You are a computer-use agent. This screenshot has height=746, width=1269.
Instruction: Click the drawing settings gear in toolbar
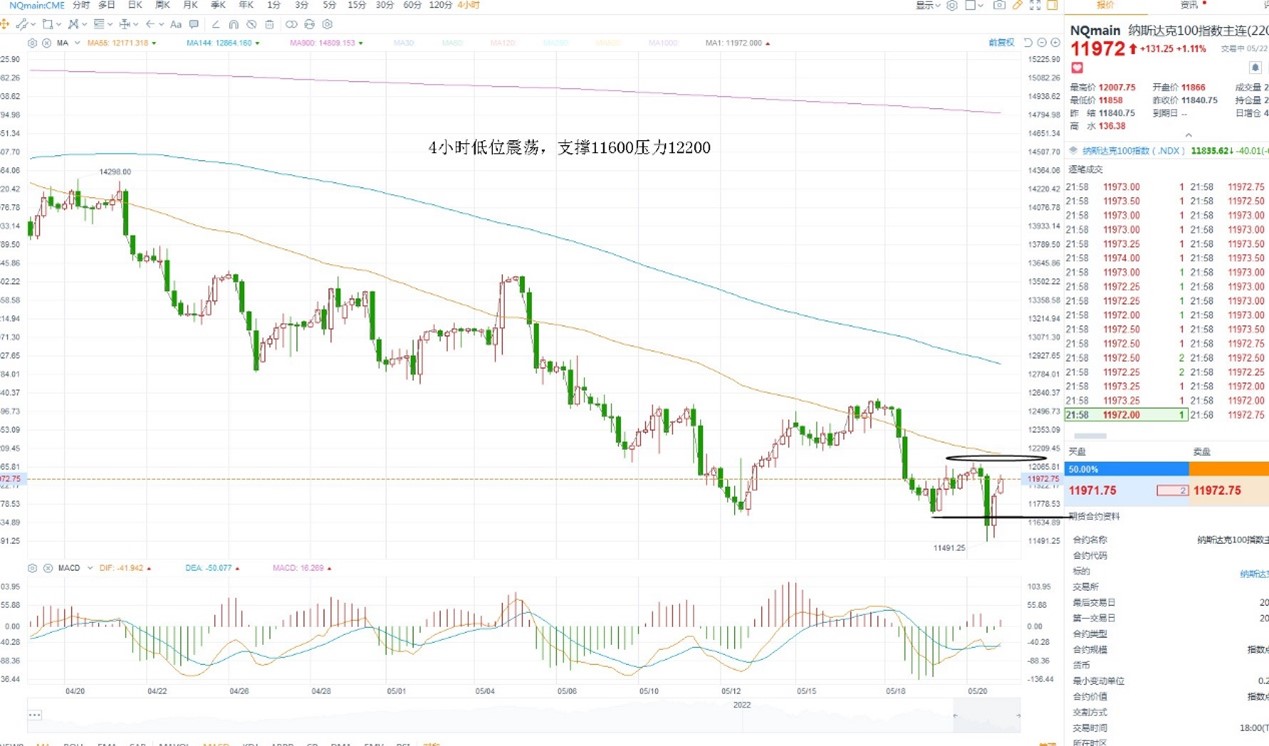click(x=327, y=24)
